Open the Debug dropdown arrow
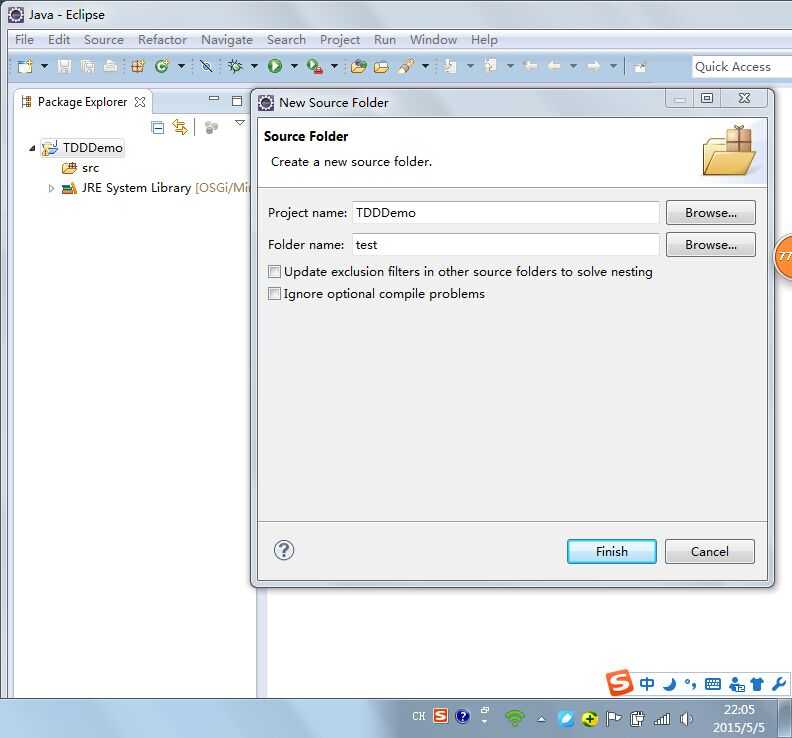The image size is (792, 738). click(255, 66)
